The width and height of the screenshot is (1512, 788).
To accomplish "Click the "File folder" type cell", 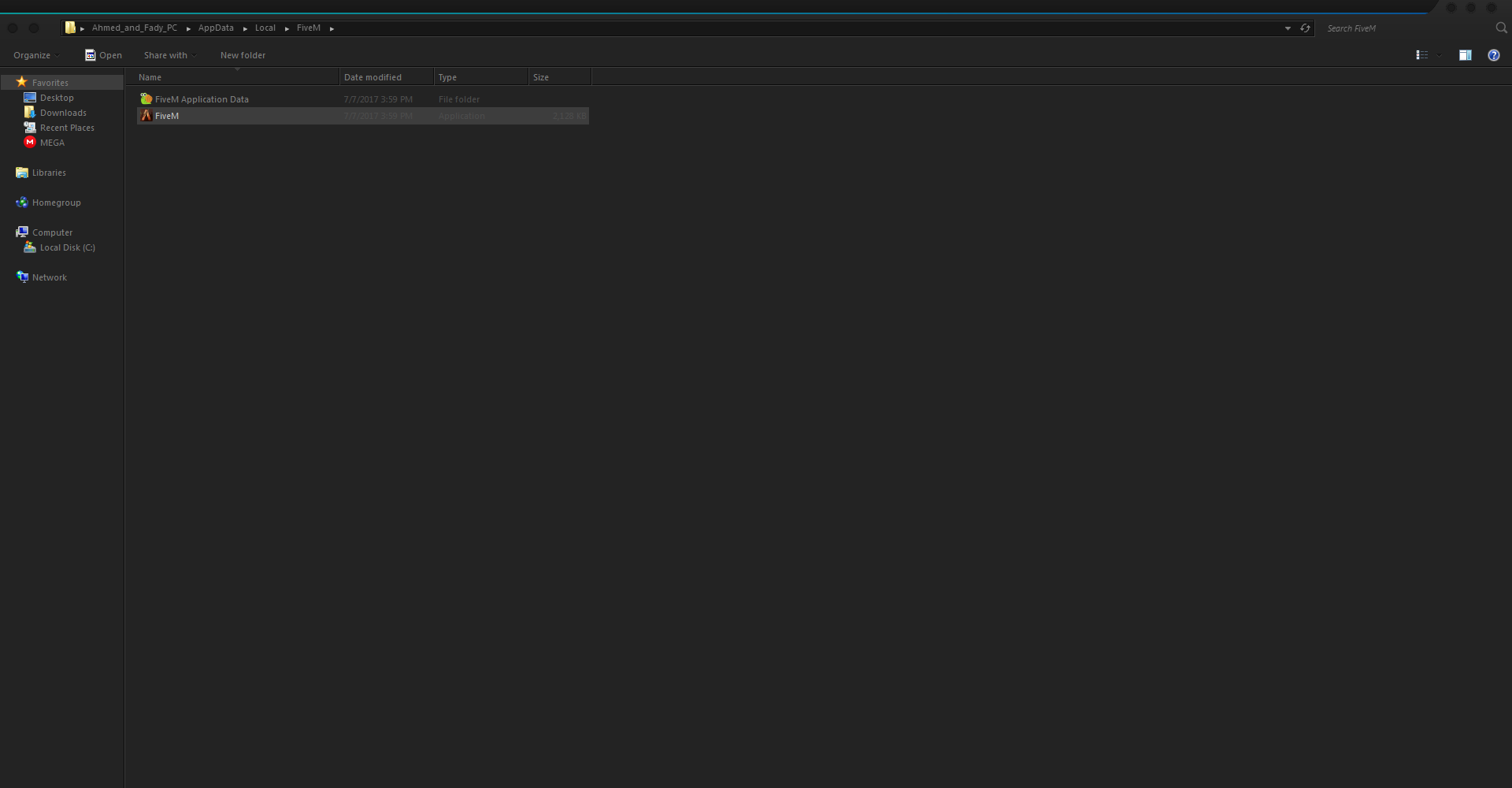I will [459, 99].
